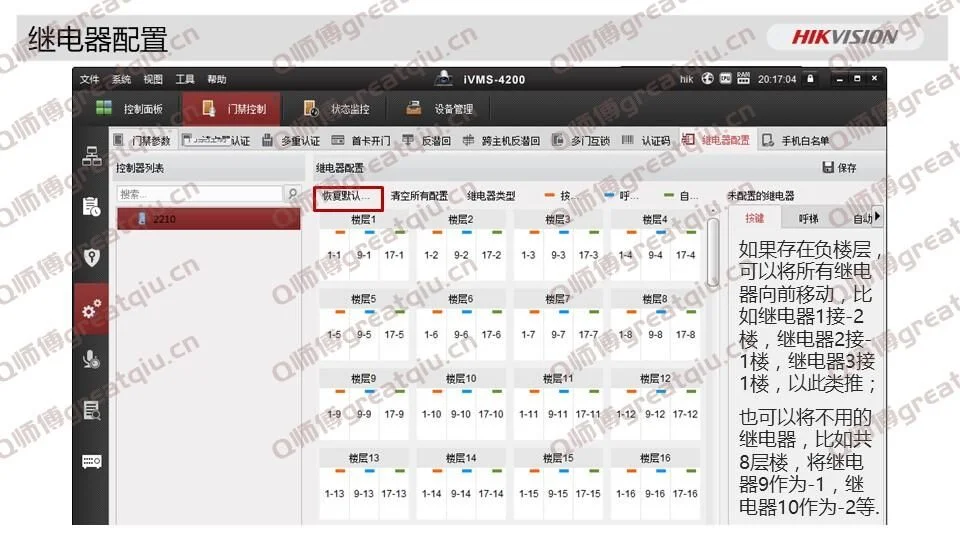Type in the controller 搜索 search field
The image size is (960, 540).
[198, 194]
